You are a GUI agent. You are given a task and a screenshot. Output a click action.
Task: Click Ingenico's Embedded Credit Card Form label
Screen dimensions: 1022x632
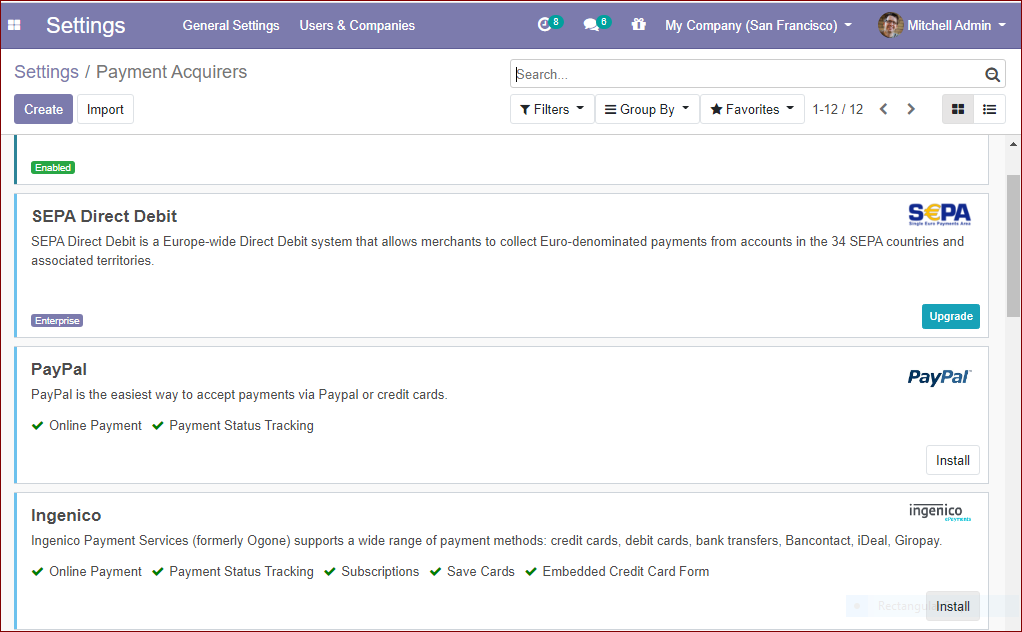(x=626, y=571)
